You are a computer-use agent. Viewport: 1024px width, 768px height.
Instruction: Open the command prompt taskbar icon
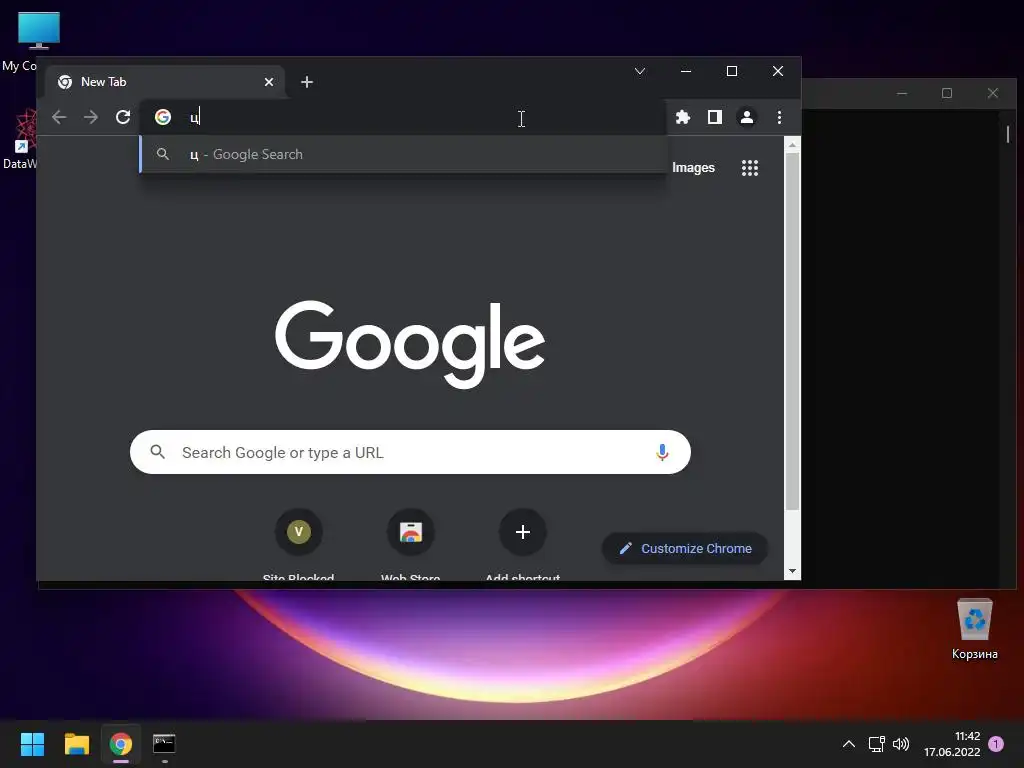164,744
